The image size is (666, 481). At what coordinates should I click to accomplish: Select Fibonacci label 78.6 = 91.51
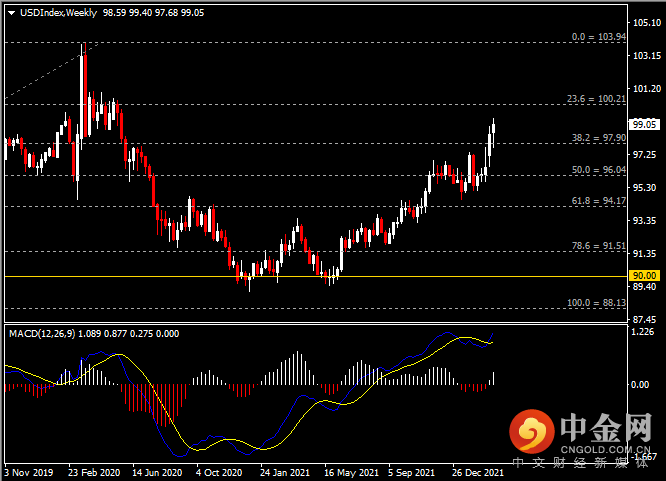click(598, 246)
